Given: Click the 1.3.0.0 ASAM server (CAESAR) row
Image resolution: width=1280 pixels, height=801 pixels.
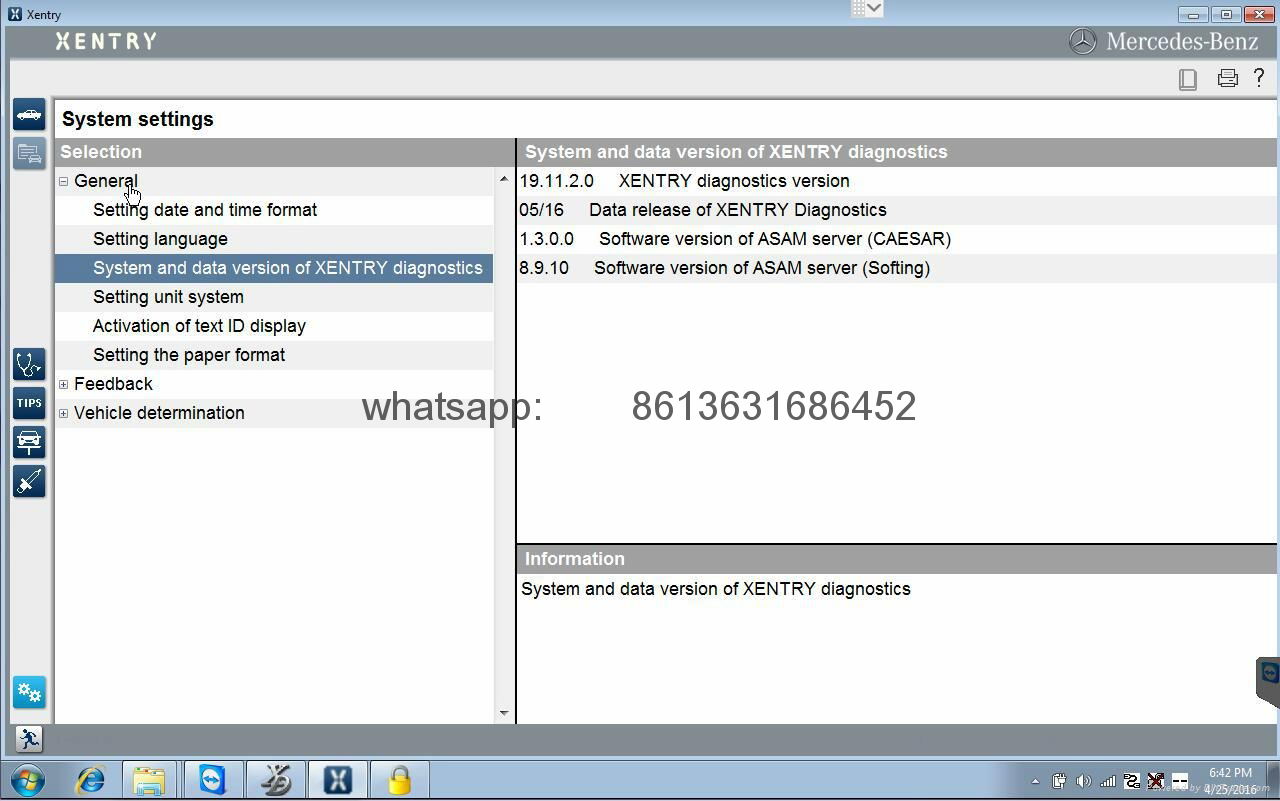Looking at the screenshot, I should coord(897,239).
